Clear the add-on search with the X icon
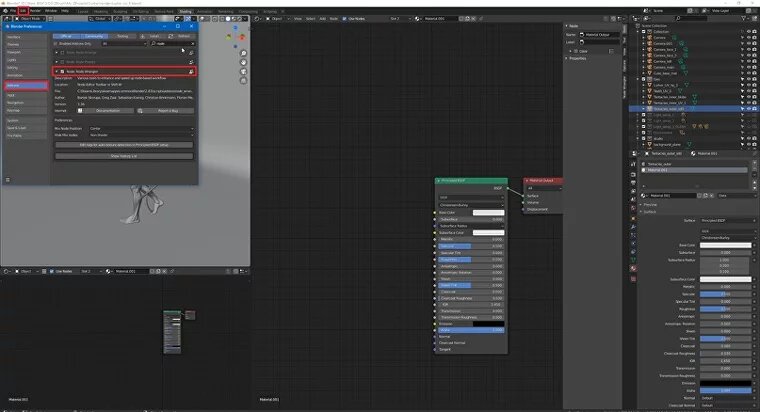Screen dimensions: 760x412 click(x=192, y=44)
